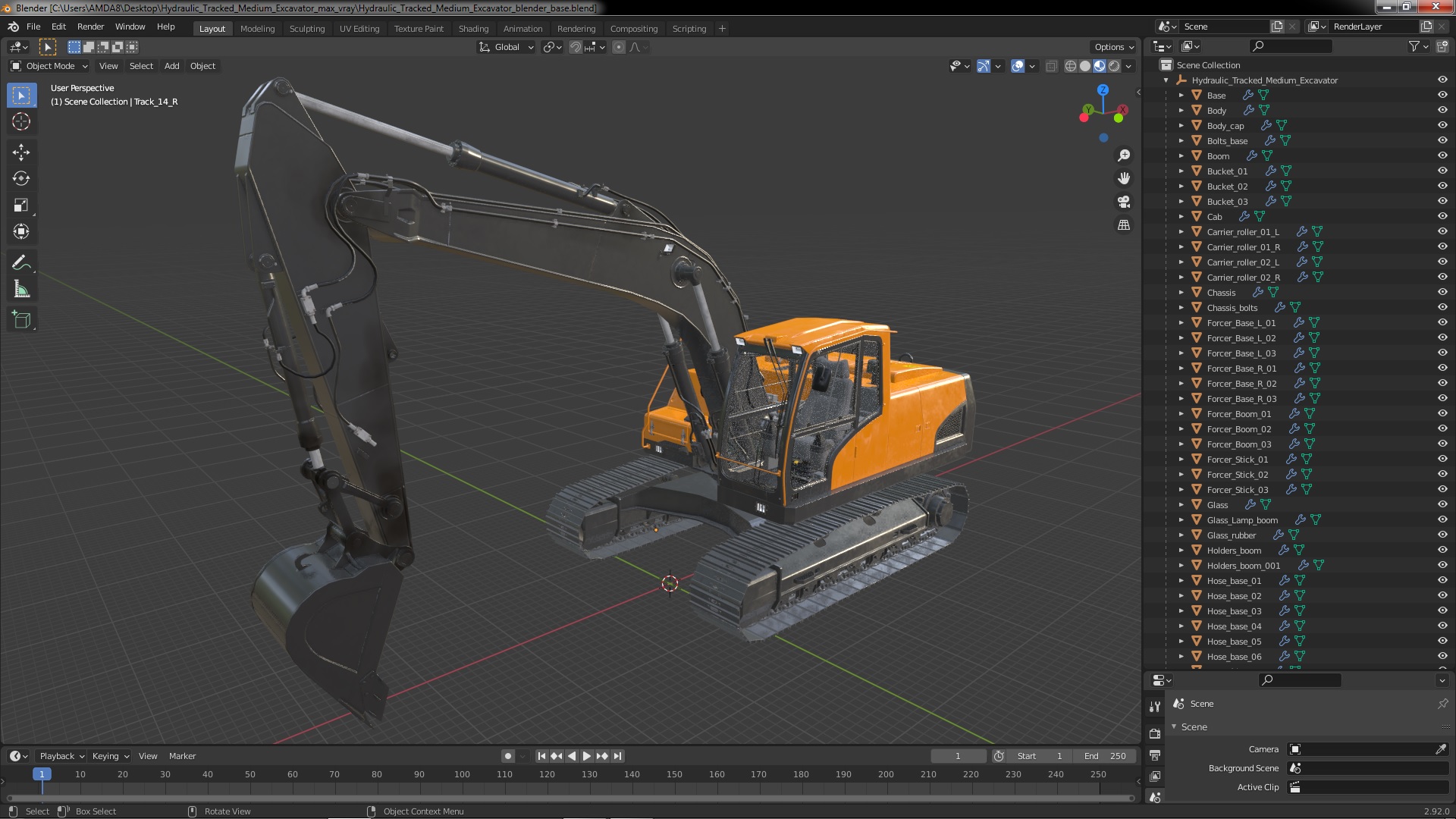
Task: Open the timeline Marker menu
Action: 182,756
